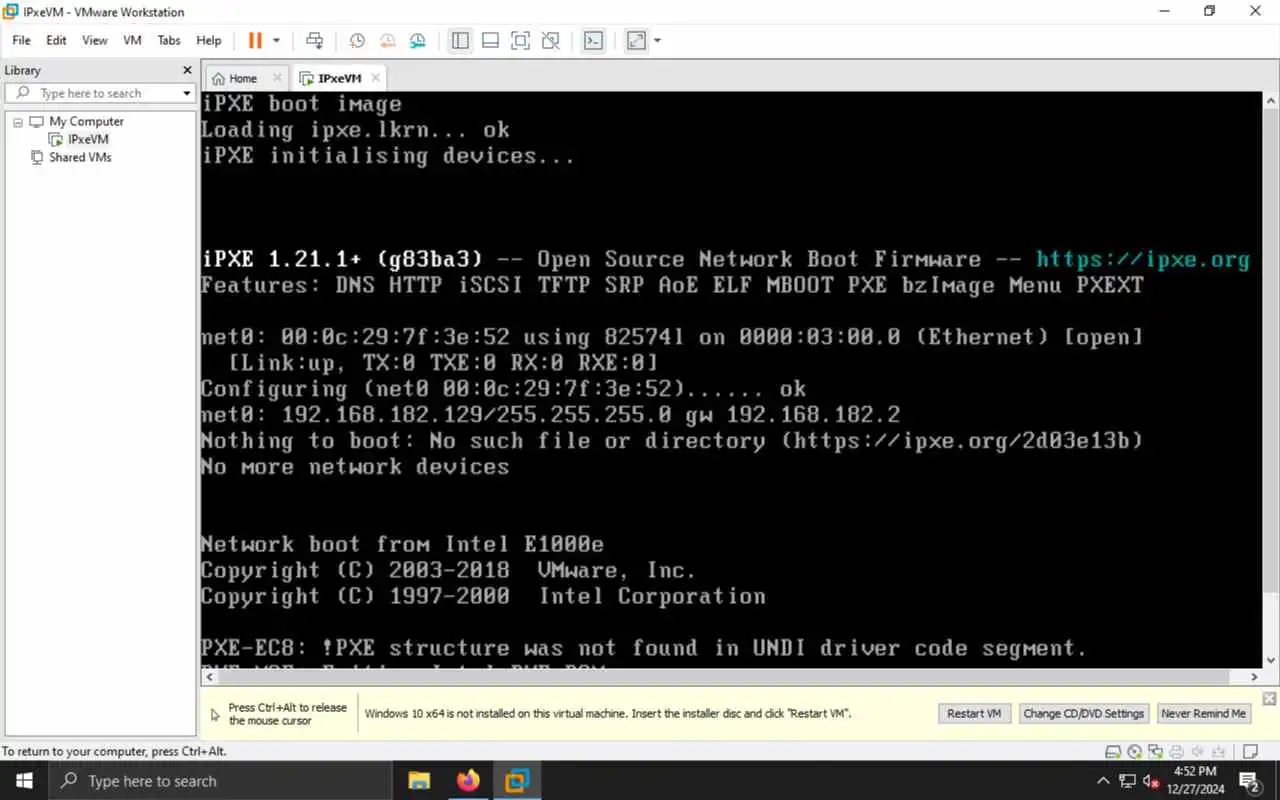
Task: Open File Explorer from the taskbar
Action: click(x=419, y=781)
